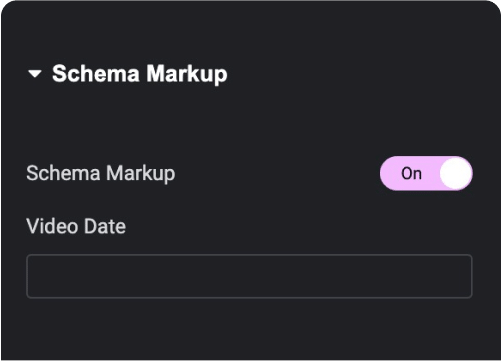The width and height of the screenshot is (501, 361).
Task: Collapse the Schema Markup section arrow
Action: 35,74
